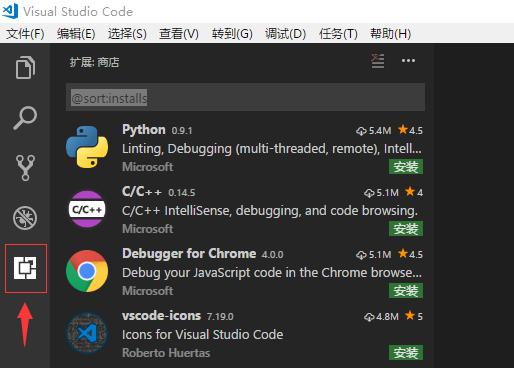Viewport: 514px width, 368px height.
Task: Click the Debug your JavaScript code description
Action: (272, 273)
